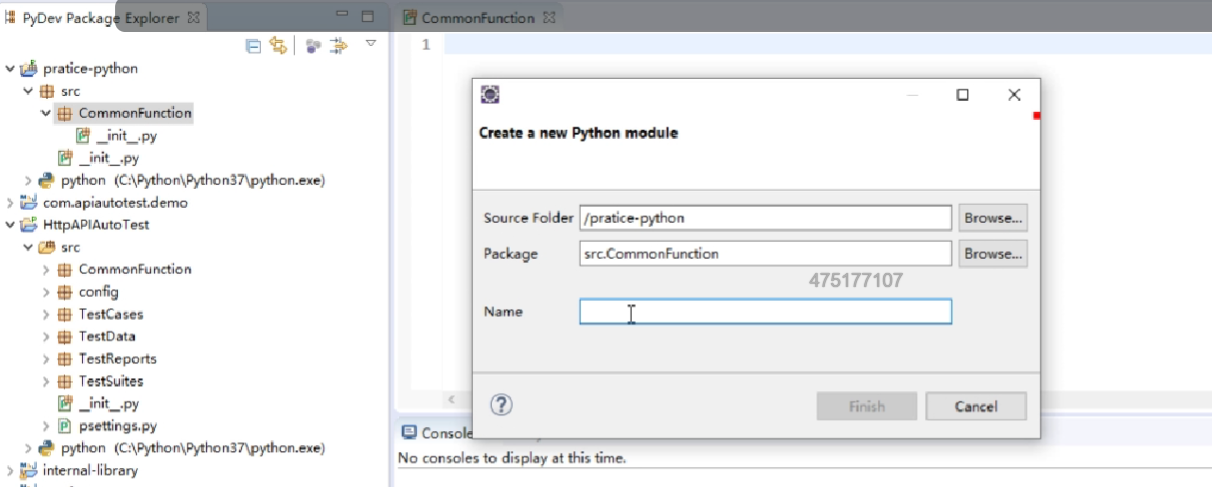Expand the TestCases package node

47,315
